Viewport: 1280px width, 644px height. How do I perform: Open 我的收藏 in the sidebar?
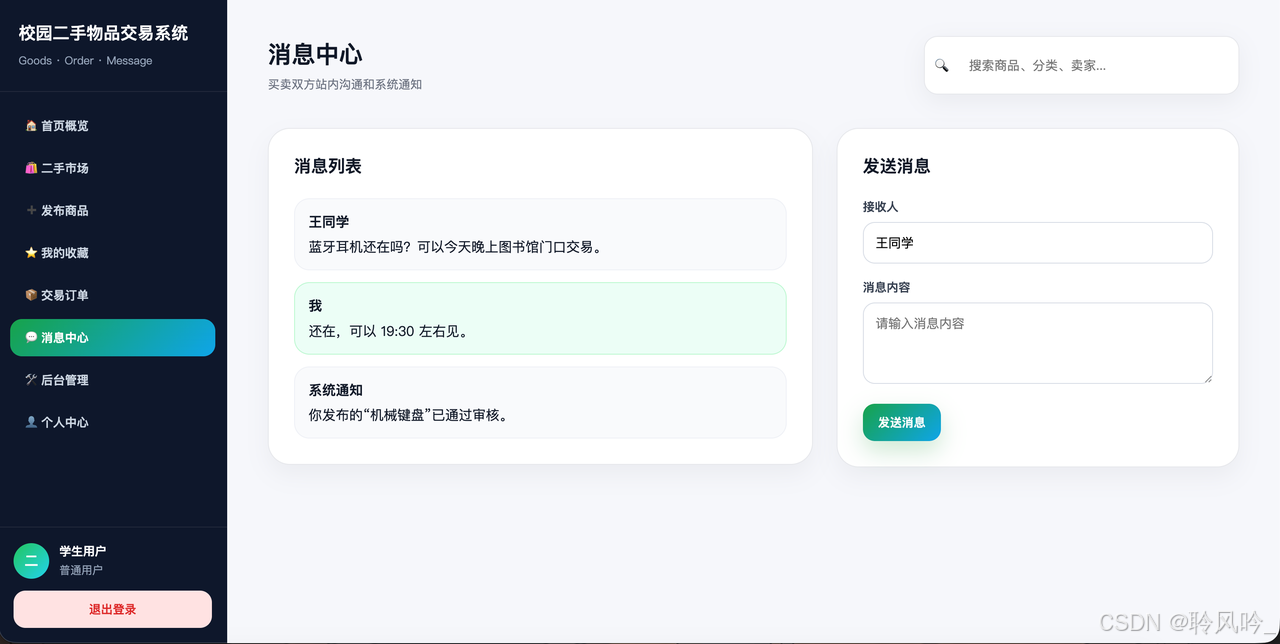112,253
